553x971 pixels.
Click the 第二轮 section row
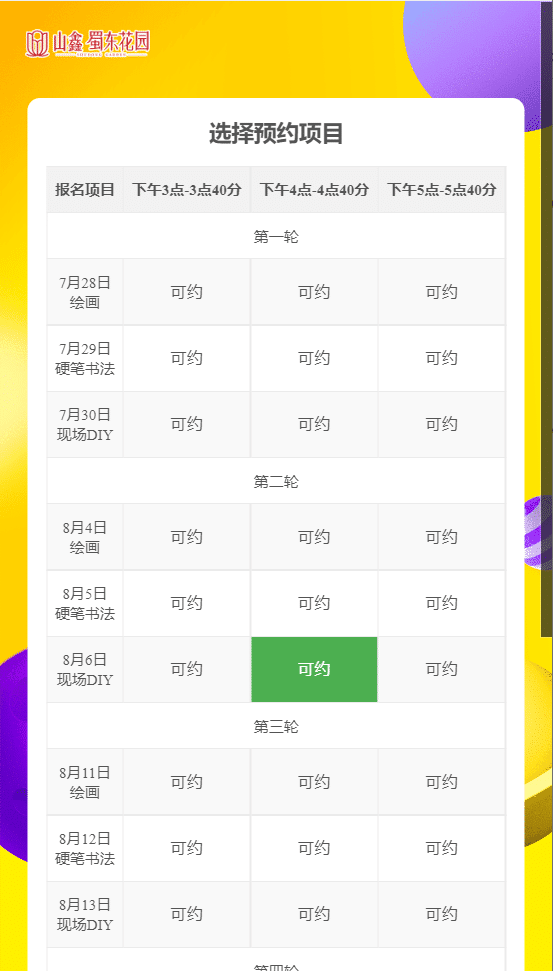(276, 481)
